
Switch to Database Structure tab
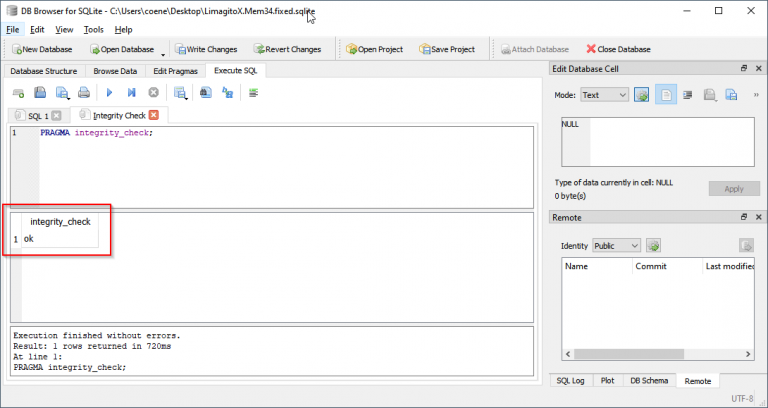[x=44, y=72]
